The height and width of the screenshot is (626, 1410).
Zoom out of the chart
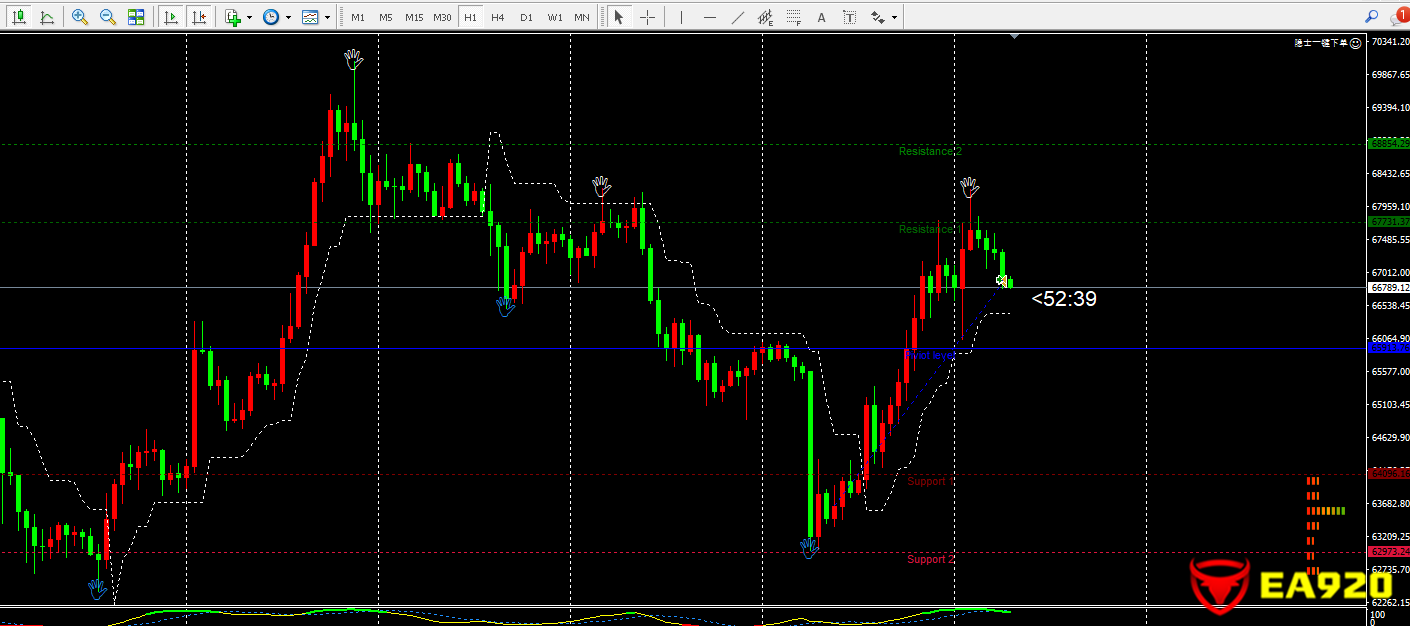pos(108,17)
